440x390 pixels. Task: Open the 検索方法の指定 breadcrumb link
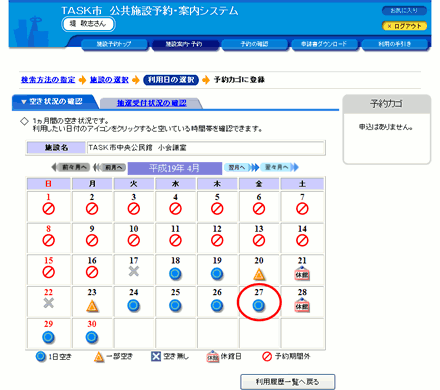pyautogui.click(x=48, y=80)
